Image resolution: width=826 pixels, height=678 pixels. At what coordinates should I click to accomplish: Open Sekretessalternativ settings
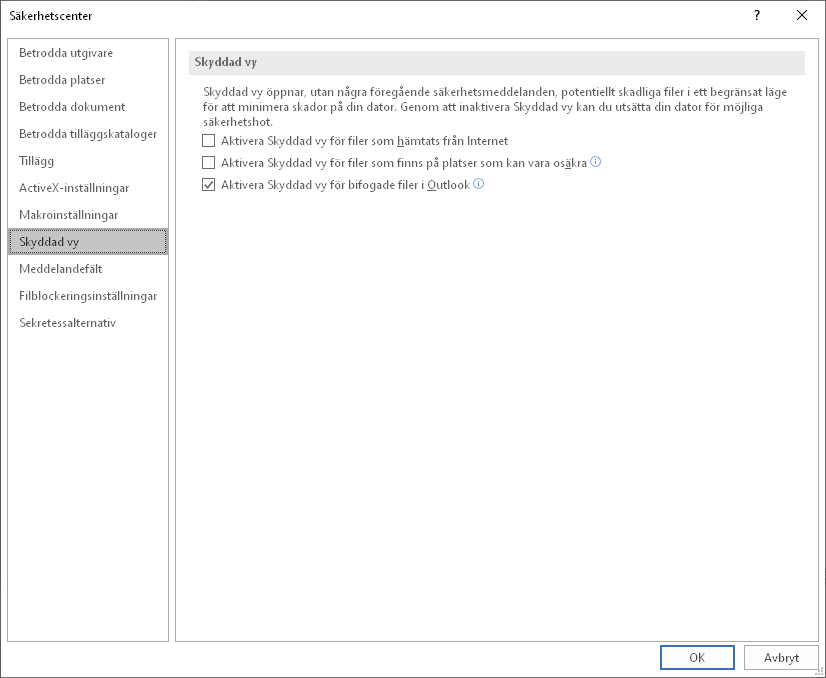click(x=68, y=323)
